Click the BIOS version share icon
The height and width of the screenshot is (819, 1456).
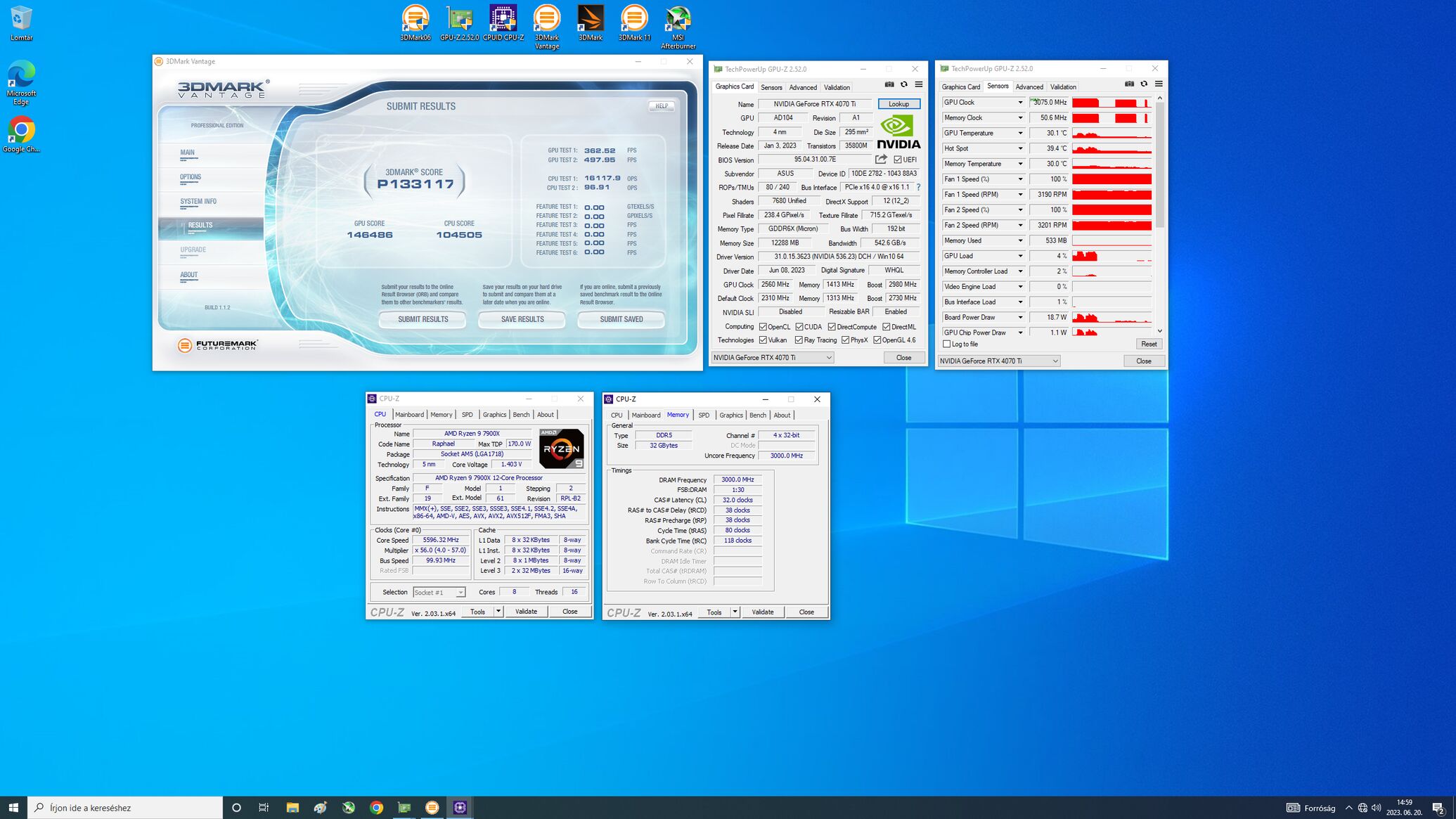coord(881,160)
